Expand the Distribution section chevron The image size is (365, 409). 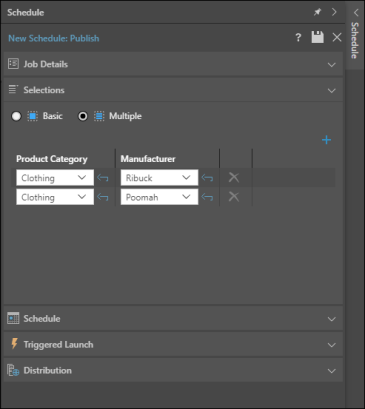[331, 371]
